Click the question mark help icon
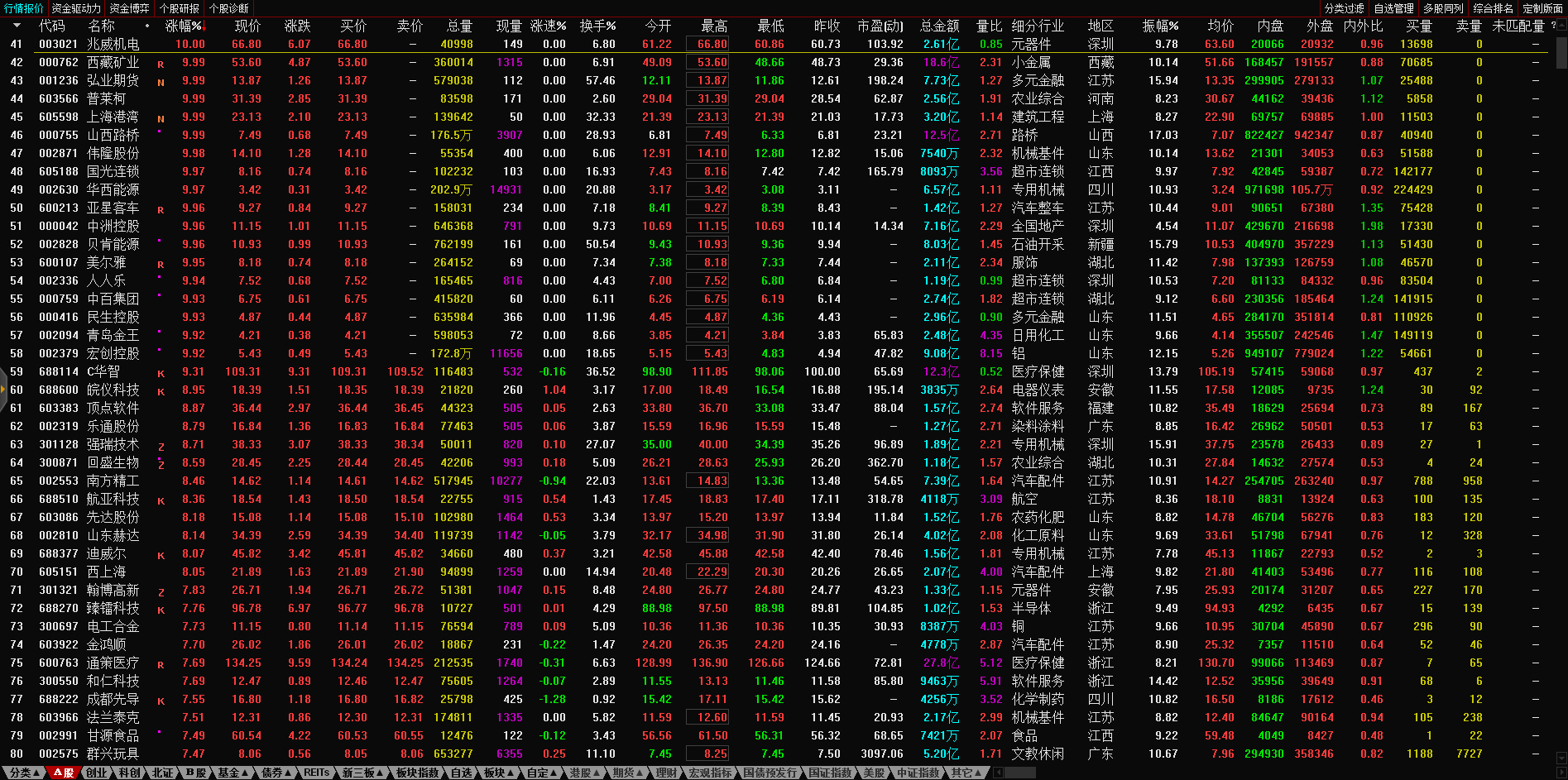The width and height of the screenshot is (1568, 780). [1552, 26]
